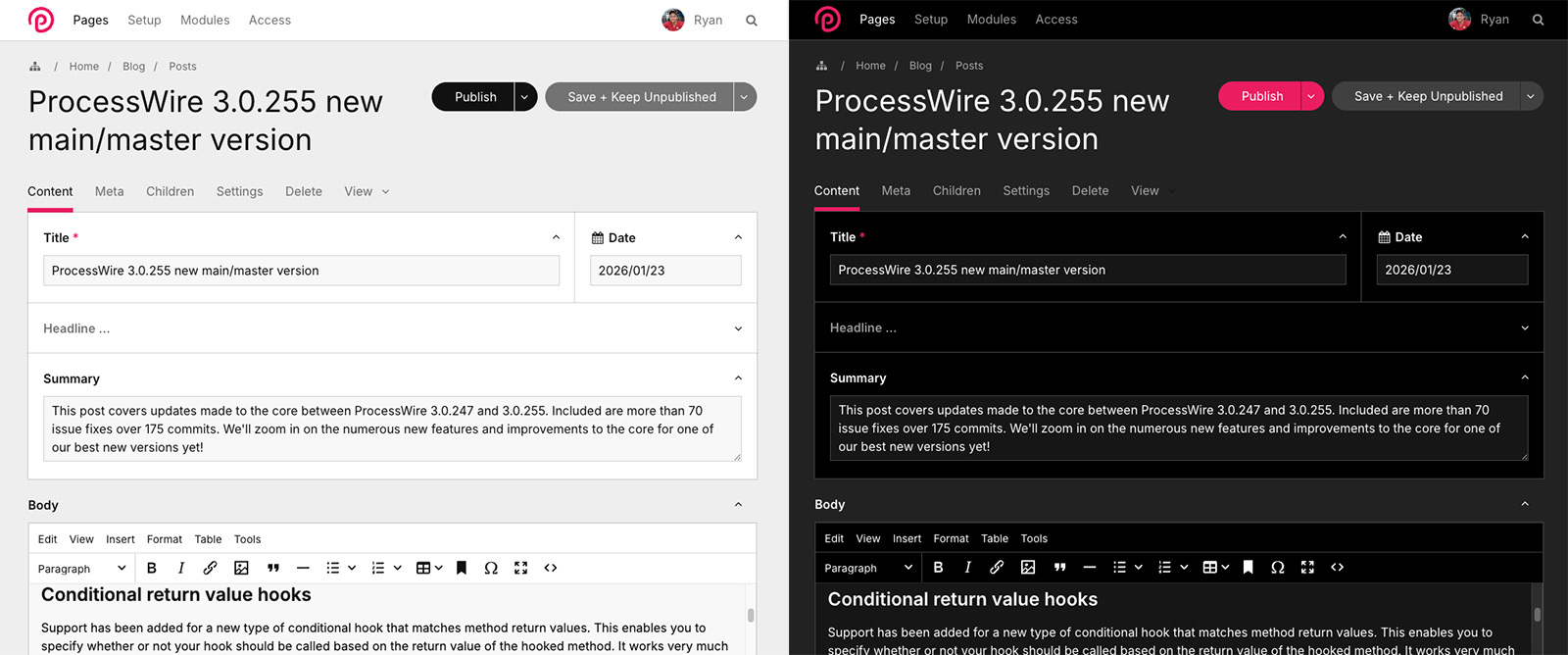Collapse the Summary field in the dark-theme panel
1568x655 pixels.
pyautogui.click(x=1525, y=378)
